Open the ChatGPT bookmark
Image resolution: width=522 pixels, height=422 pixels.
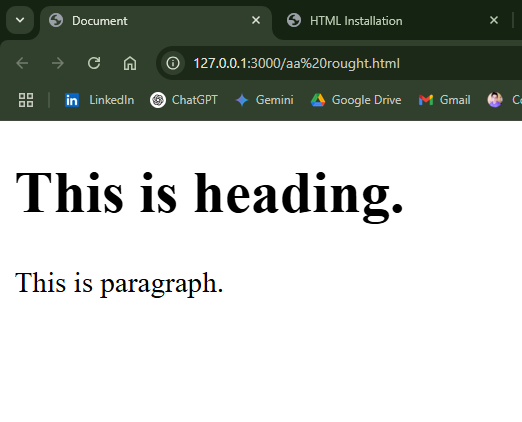pyautogui.click(x=184, y=100)
